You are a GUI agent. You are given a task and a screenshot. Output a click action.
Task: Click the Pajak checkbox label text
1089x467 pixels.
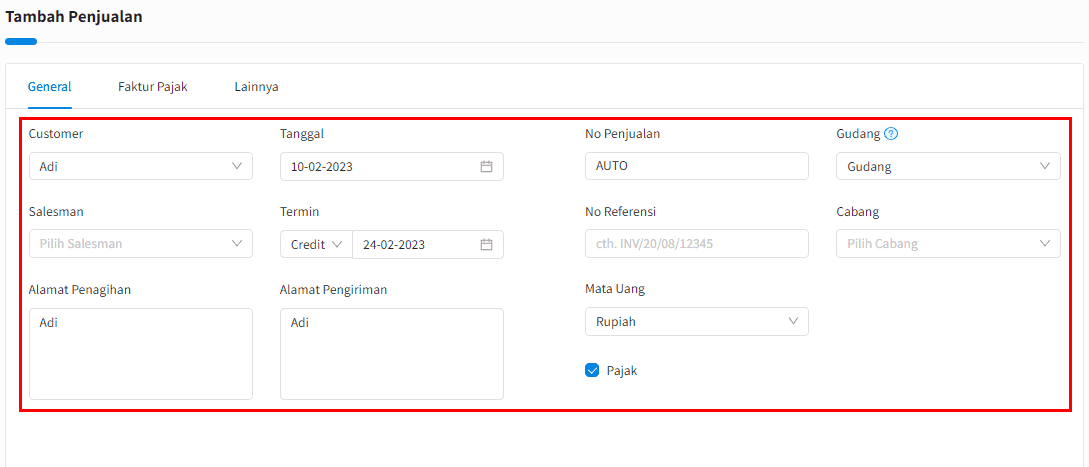pos(621,371)
